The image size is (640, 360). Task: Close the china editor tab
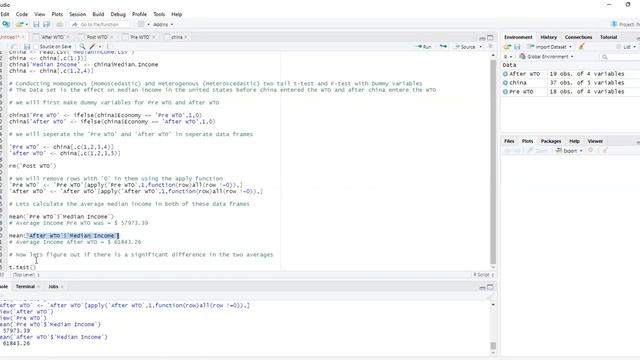[186, 37]
